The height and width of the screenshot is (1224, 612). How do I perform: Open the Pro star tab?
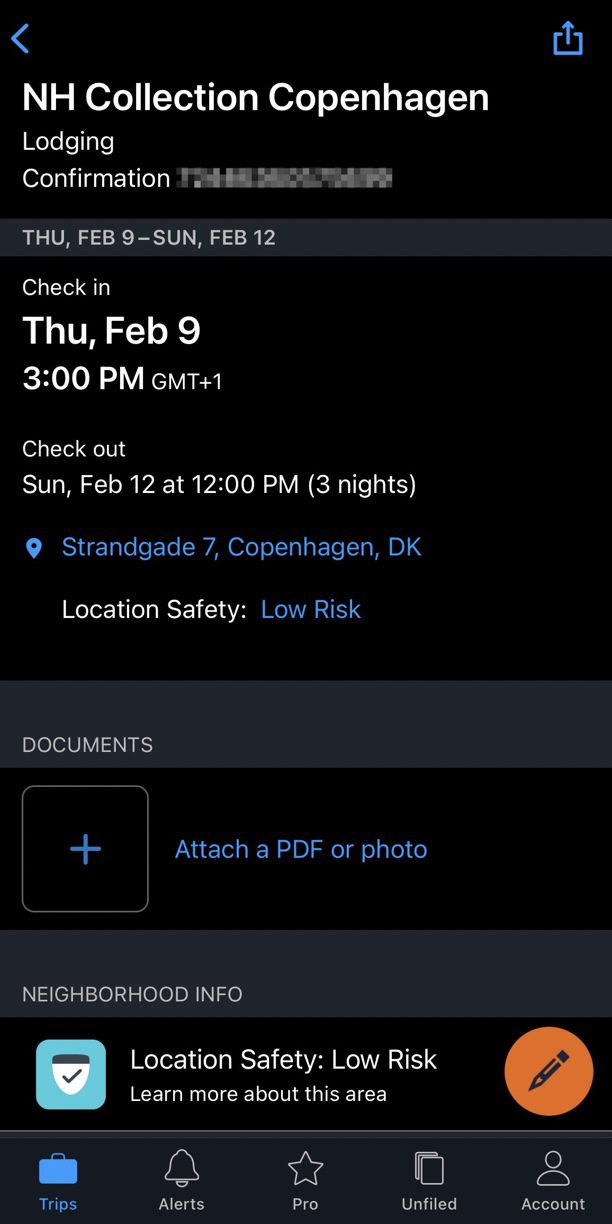[305, 1180]
